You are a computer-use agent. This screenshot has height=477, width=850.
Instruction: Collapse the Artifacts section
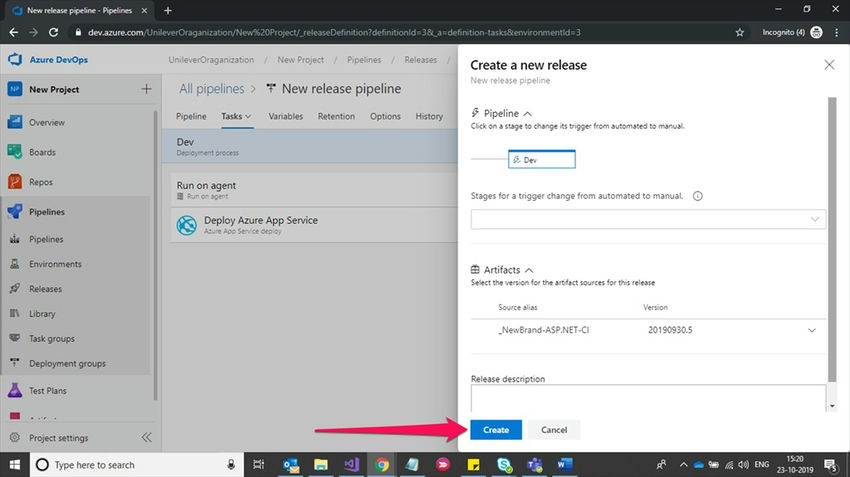click(x=529, y=270)
